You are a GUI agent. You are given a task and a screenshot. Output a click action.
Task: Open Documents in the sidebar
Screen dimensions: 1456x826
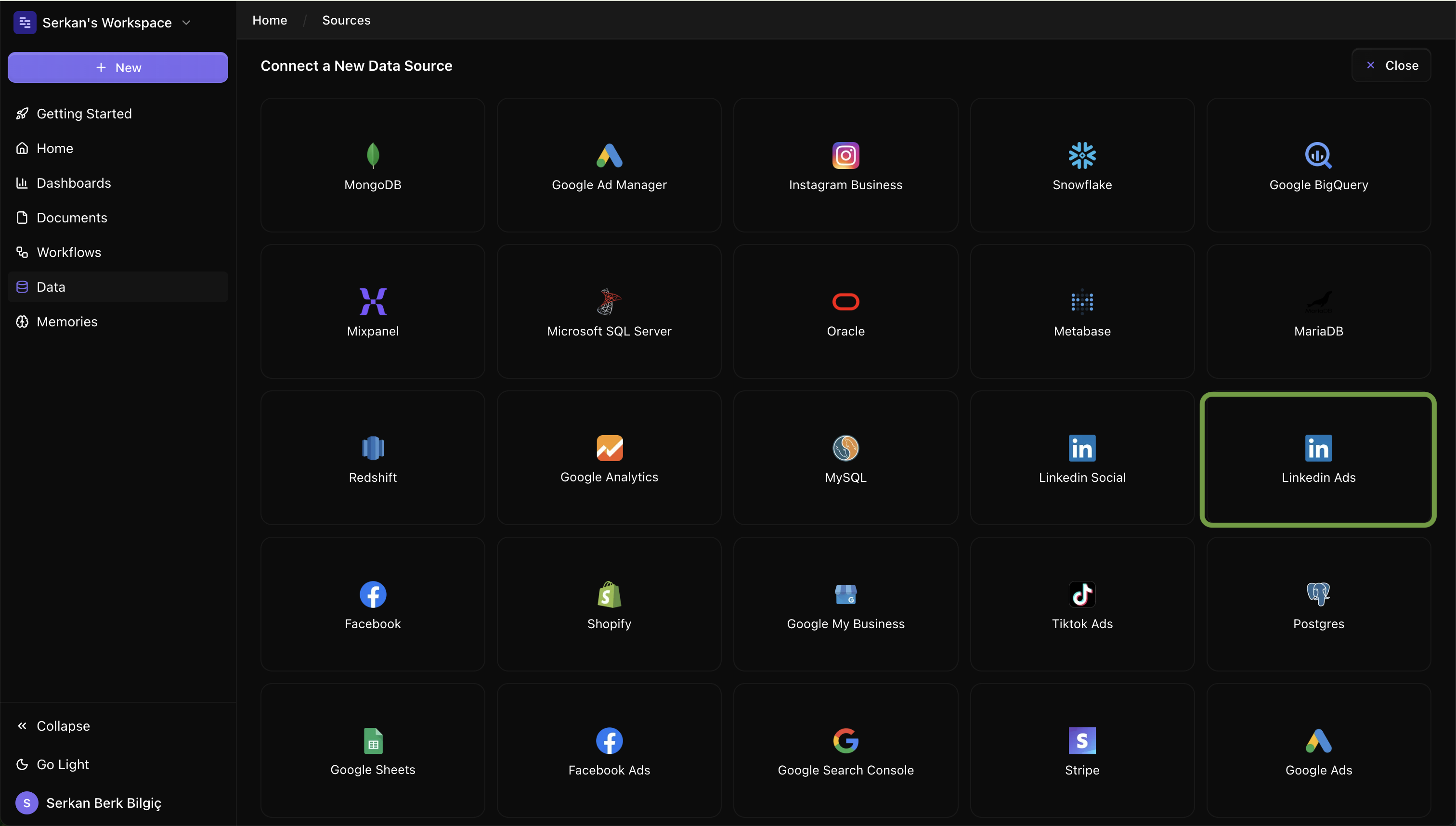coord(117,218)
